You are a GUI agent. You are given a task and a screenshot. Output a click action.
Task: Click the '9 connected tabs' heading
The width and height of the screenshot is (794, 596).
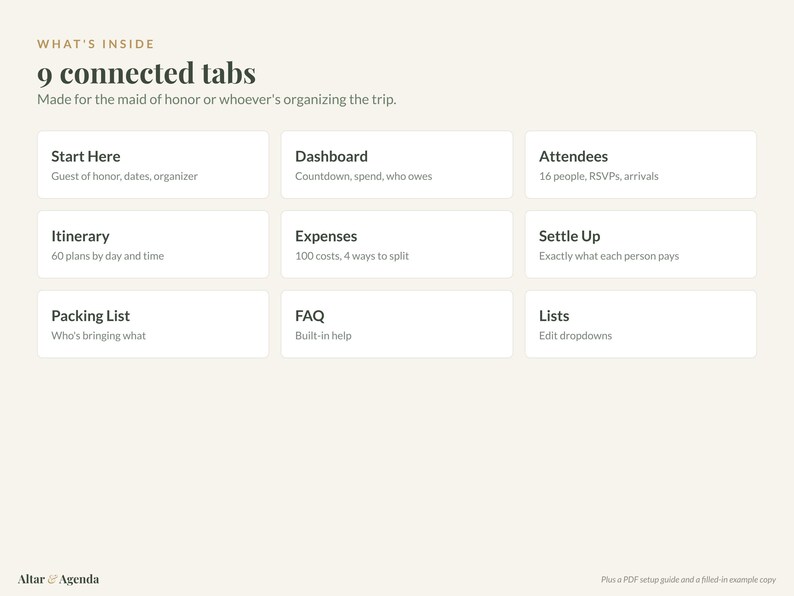146,73
